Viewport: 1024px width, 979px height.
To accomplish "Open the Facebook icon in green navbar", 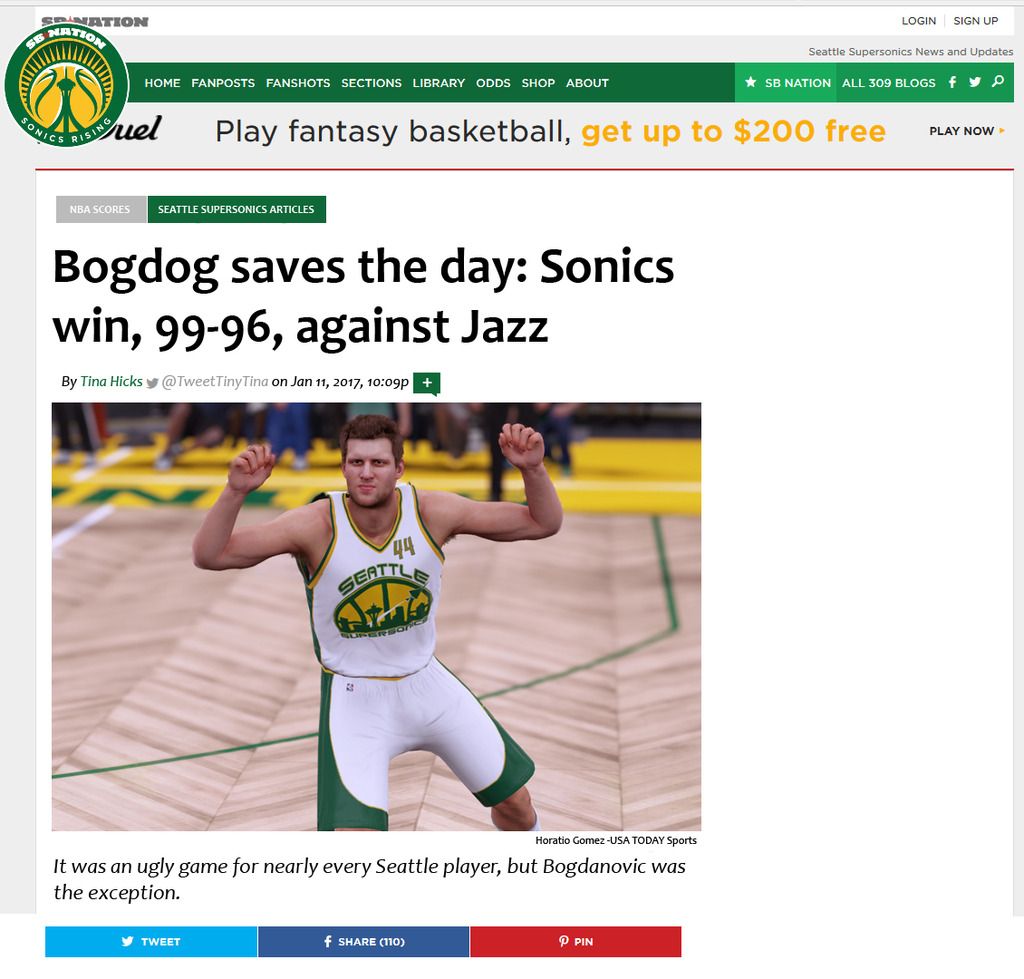I will click(x=952, y=82).
